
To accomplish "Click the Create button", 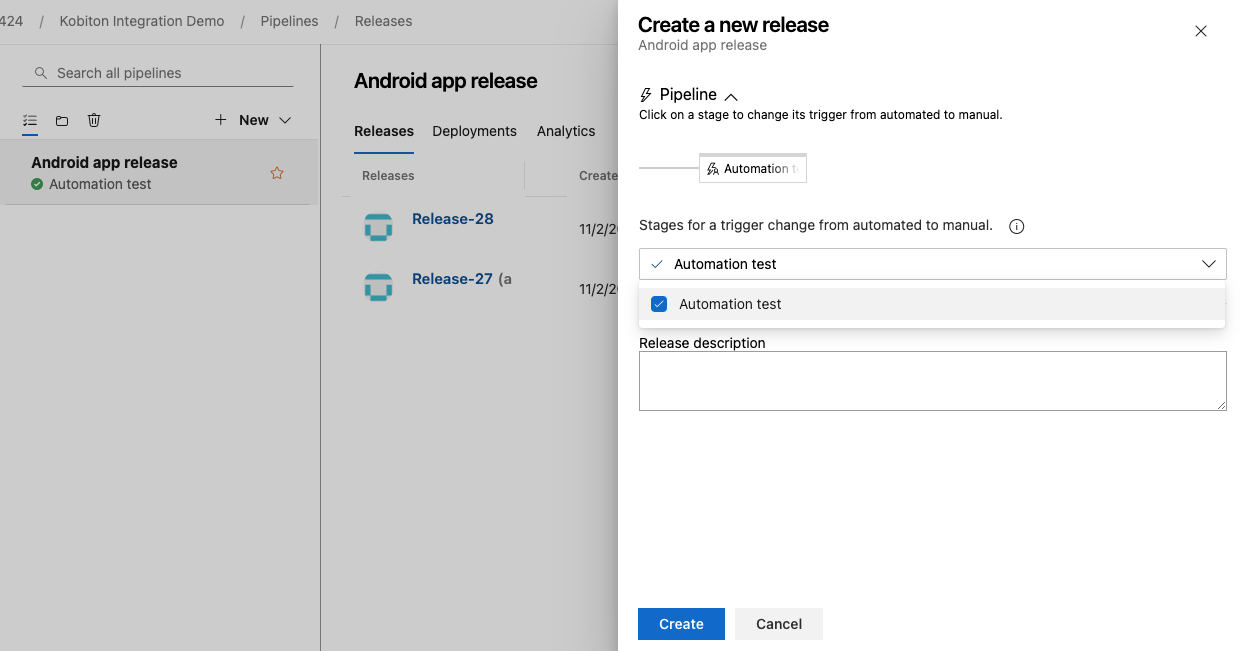I will [x=681, y=624].
